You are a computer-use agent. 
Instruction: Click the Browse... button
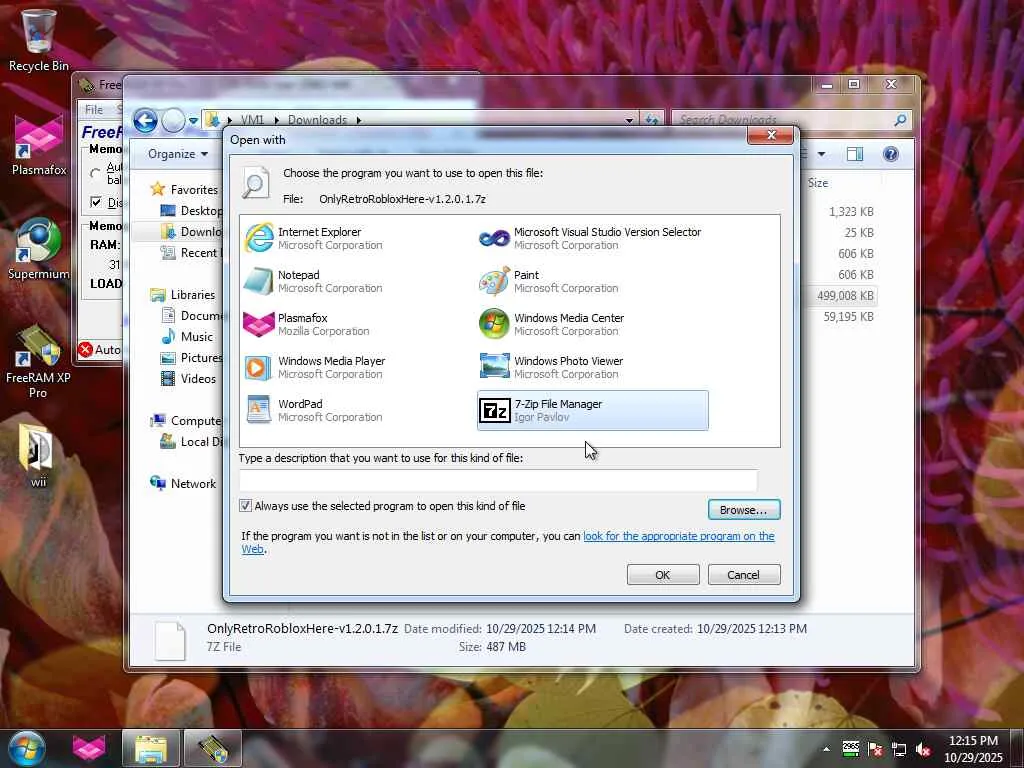(x=744, y=509)
